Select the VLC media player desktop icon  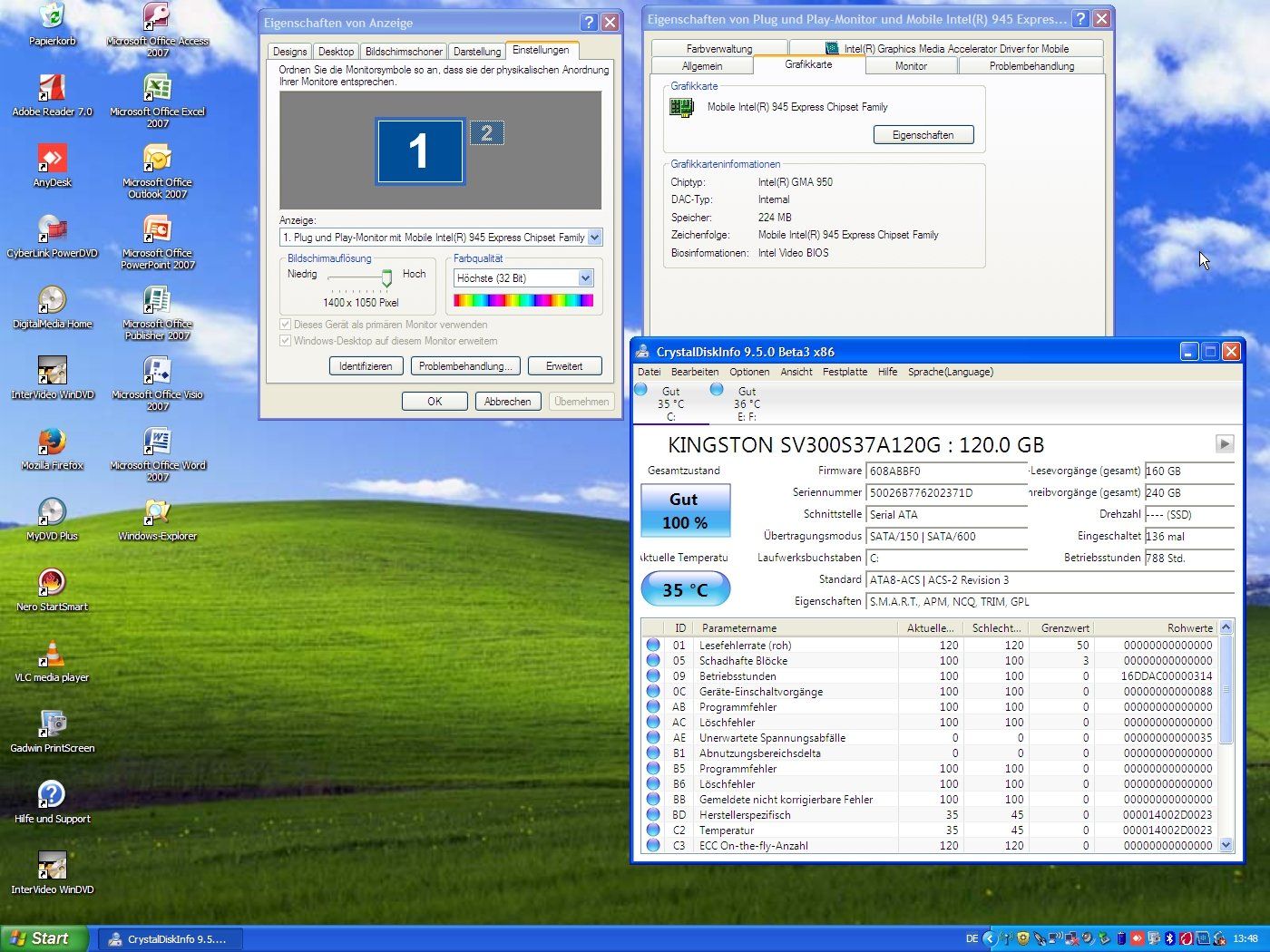tap(52, 660)
